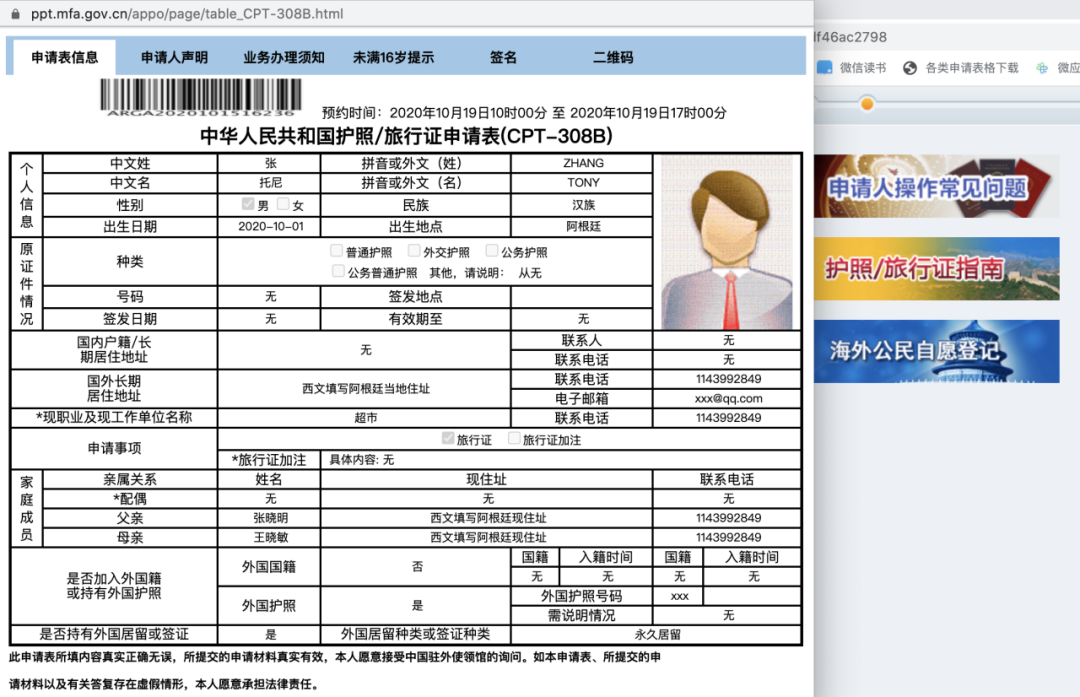Click the 各类申请表格下载 link

coord(968,67)
